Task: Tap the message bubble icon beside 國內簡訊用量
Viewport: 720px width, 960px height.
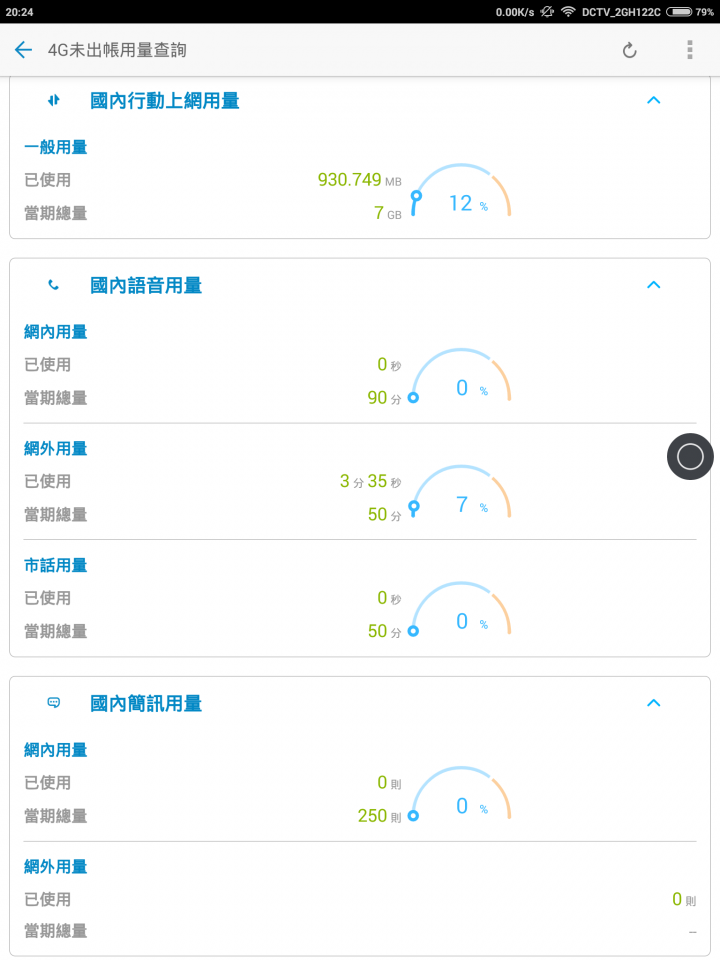Action: [53, 703]
